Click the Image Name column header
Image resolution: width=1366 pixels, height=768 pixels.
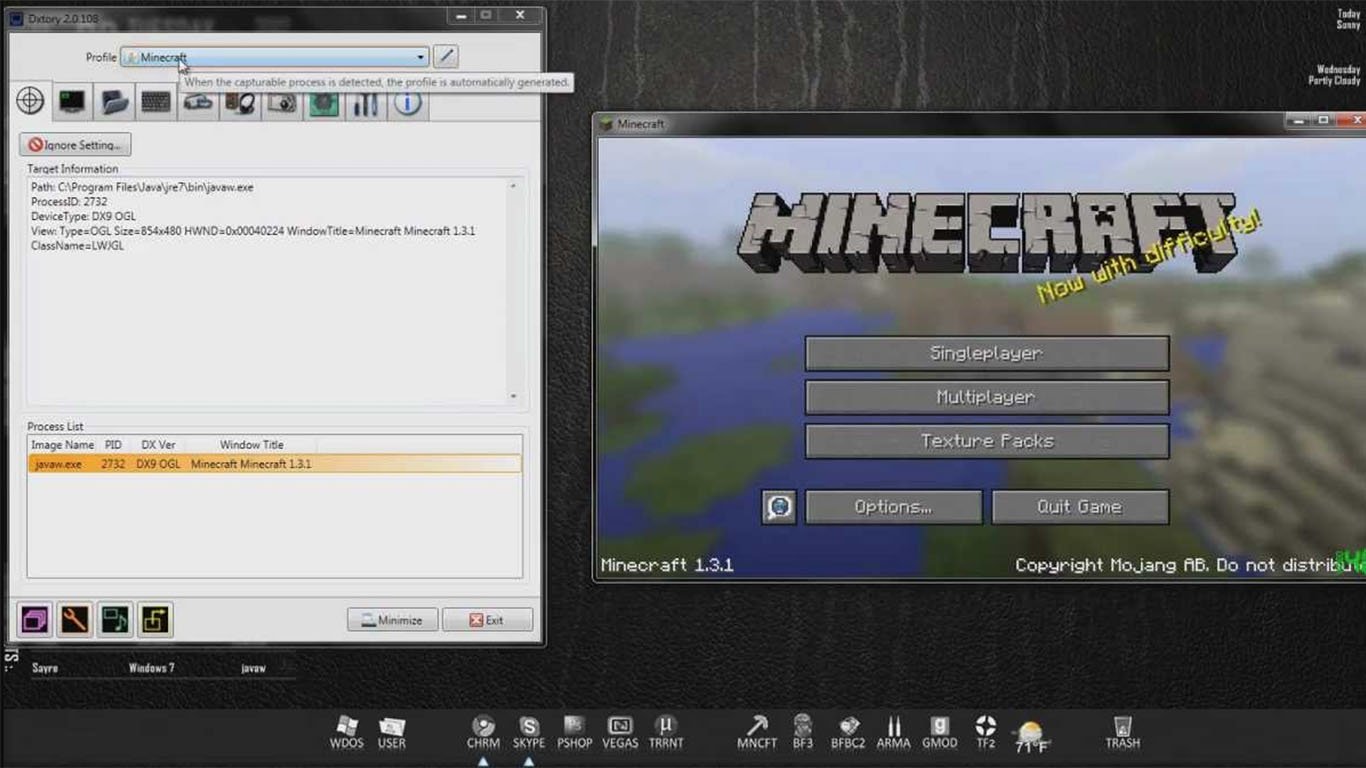(x=62, y=445)
